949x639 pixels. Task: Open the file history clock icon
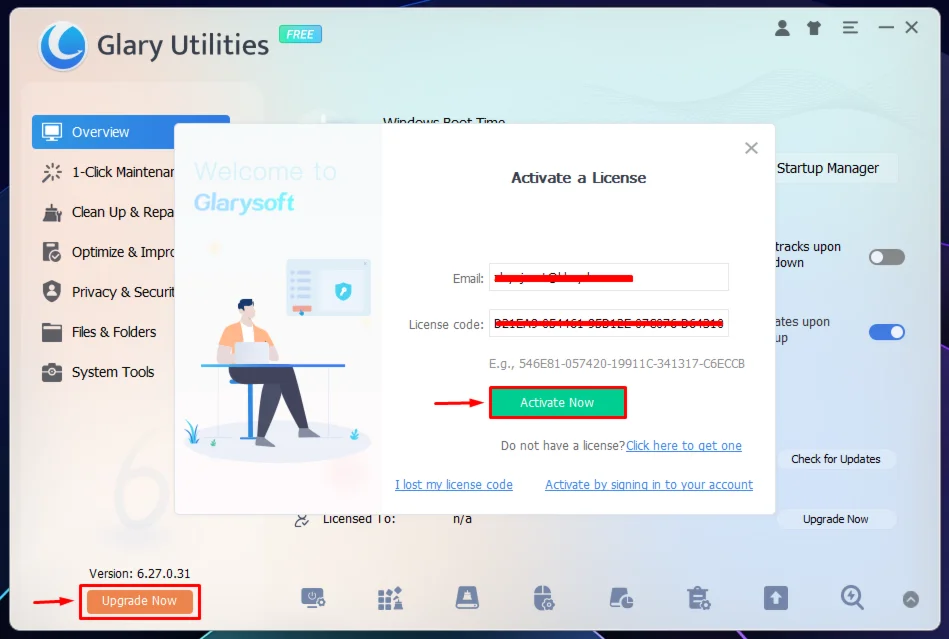click(x=621, y=598)
